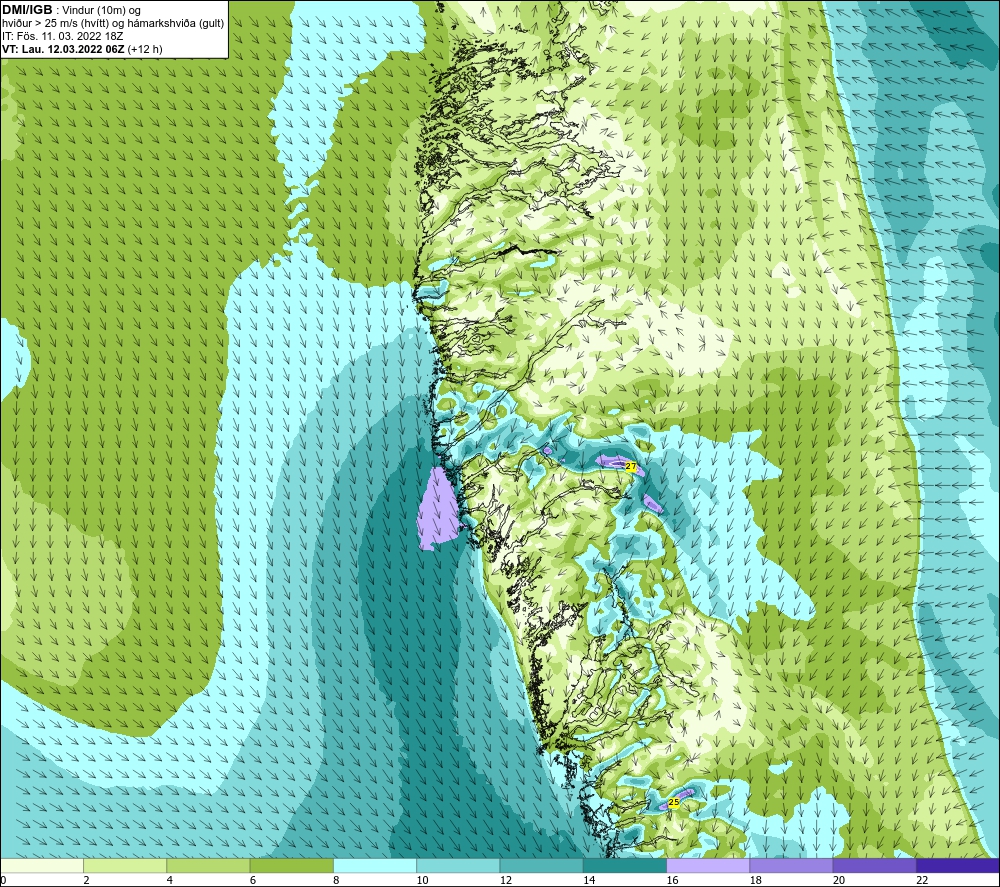Click the legend scale value 10
Screen dimensions: 1000x887
[x=422, y=881]
